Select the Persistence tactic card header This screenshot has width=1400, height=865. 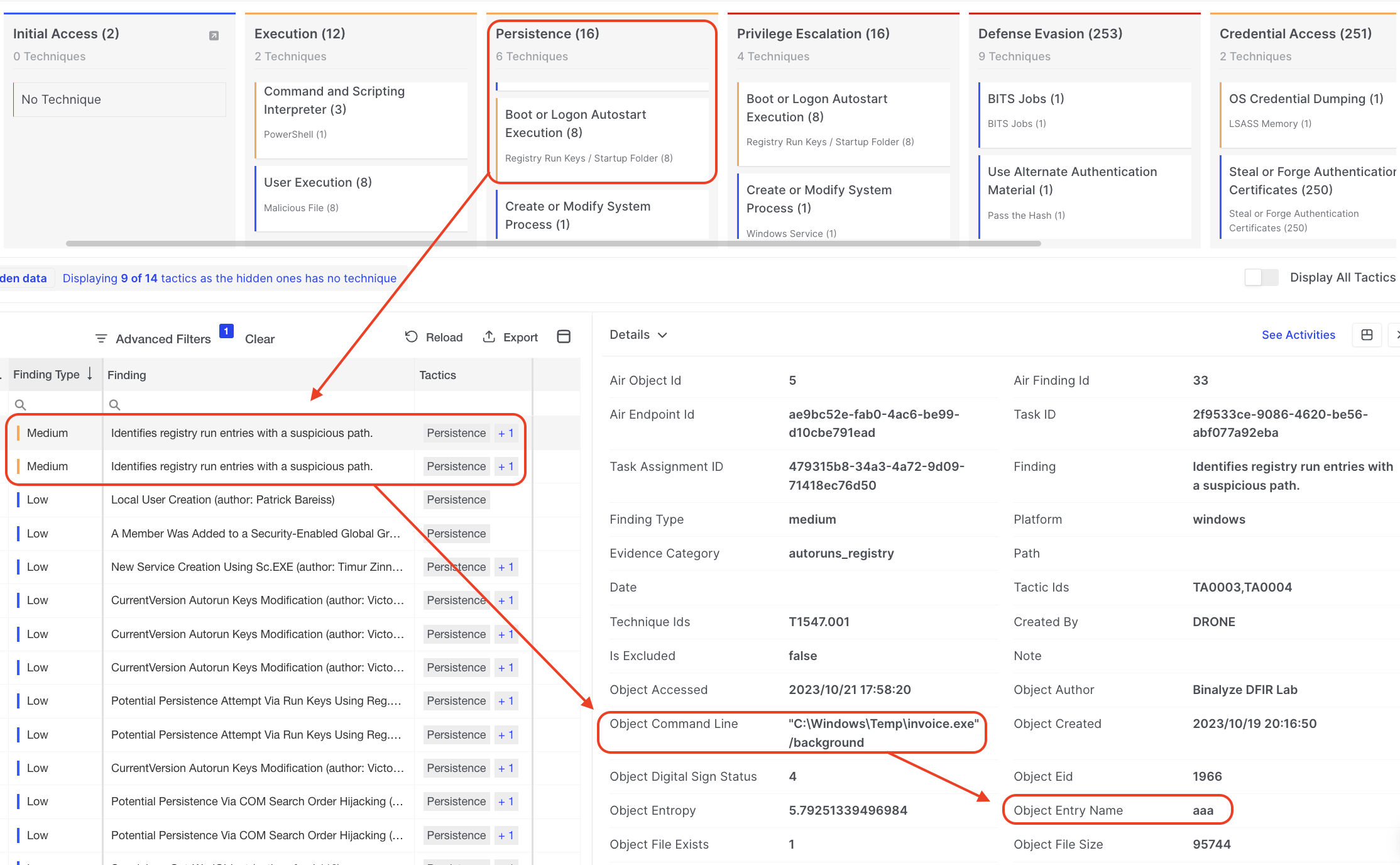[x=547, y=34]
